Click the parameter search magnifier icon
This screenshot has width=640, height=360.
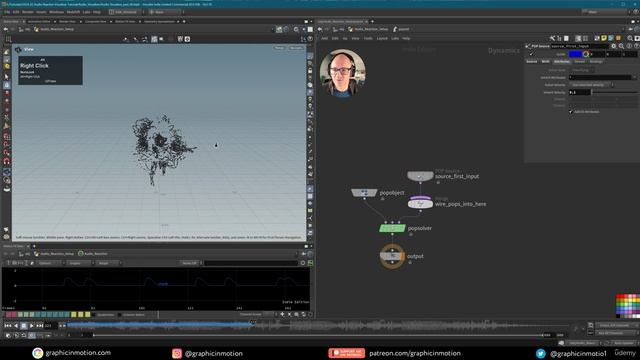[x=621, y=46]
